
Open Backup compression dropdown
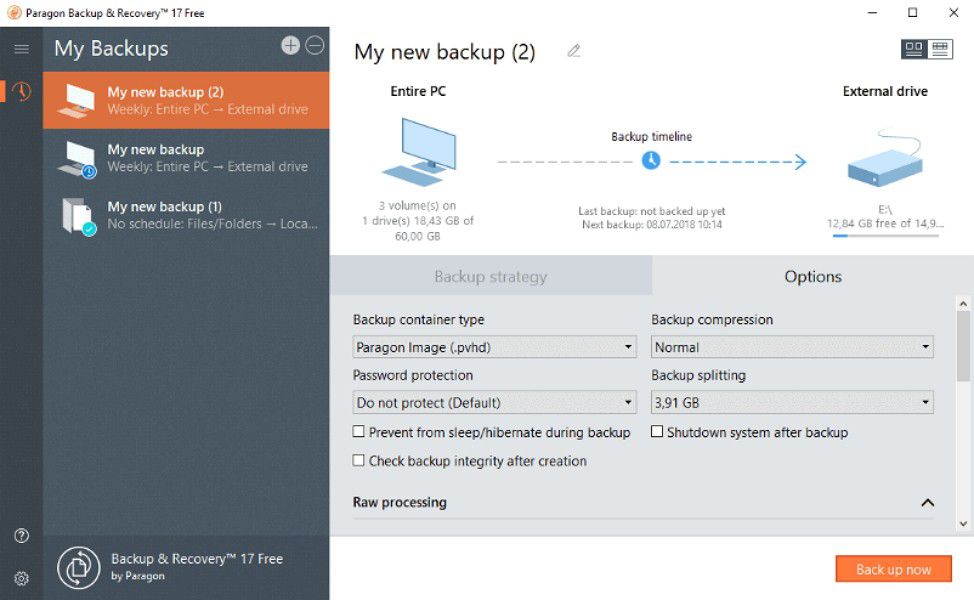tap(792, 347)
